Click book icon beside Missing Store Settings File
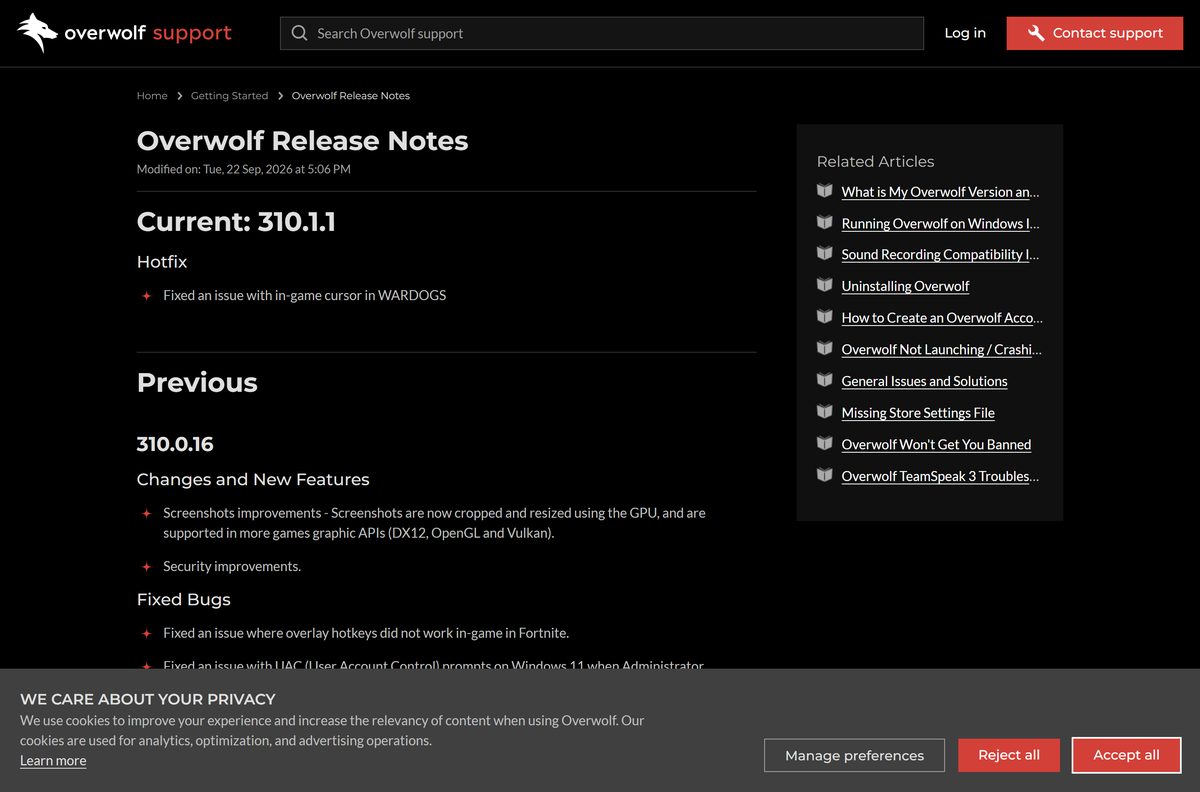This screenshot has width=1200, height=792. point(824,411)
